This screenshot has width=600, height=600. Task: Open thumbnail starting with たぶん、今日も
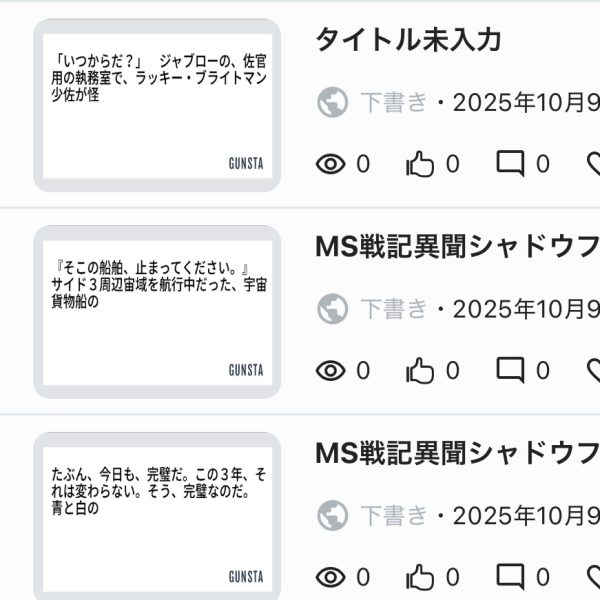pyautogui.click(x=157, y=518)
